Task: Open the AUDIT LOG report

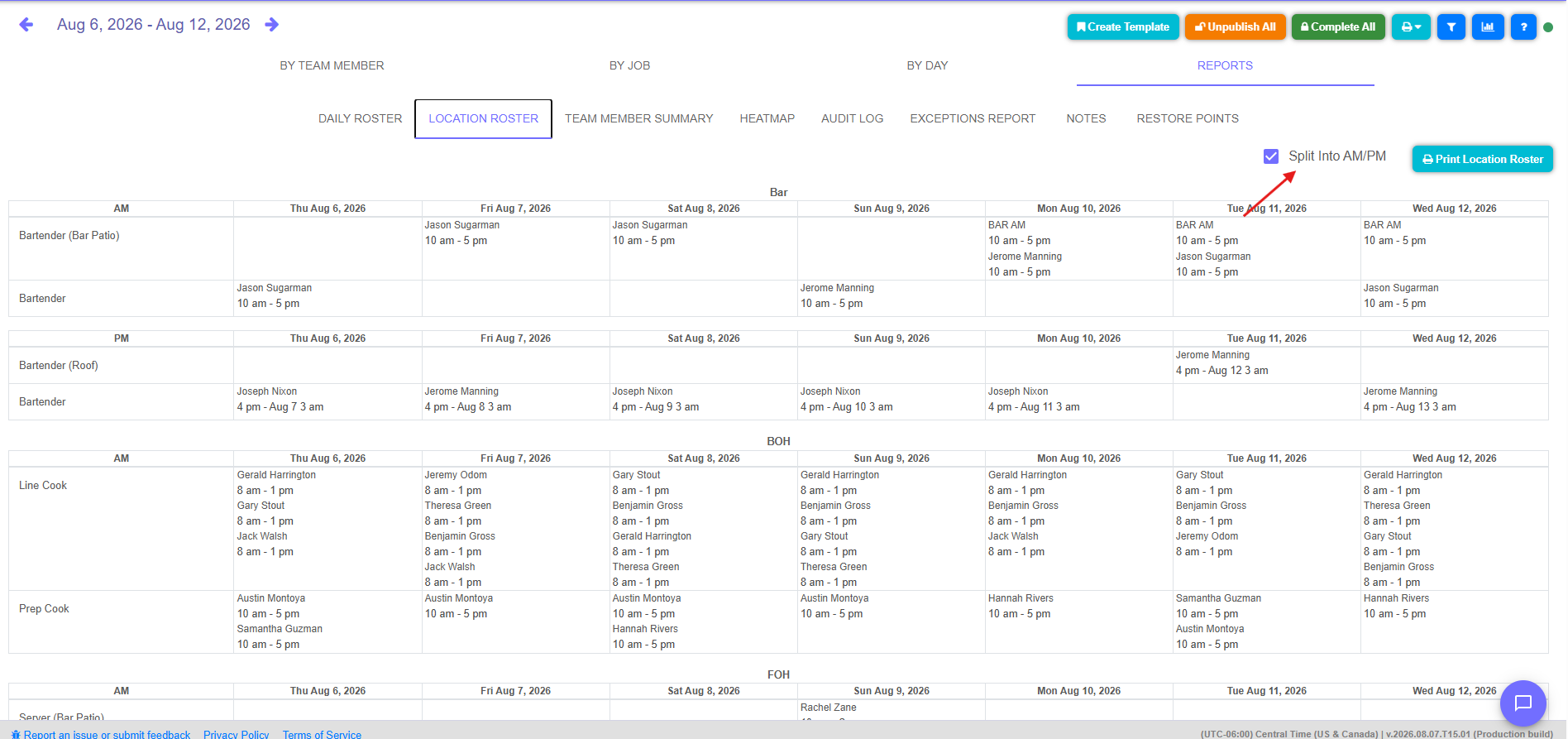Action: tap(853, 118)
